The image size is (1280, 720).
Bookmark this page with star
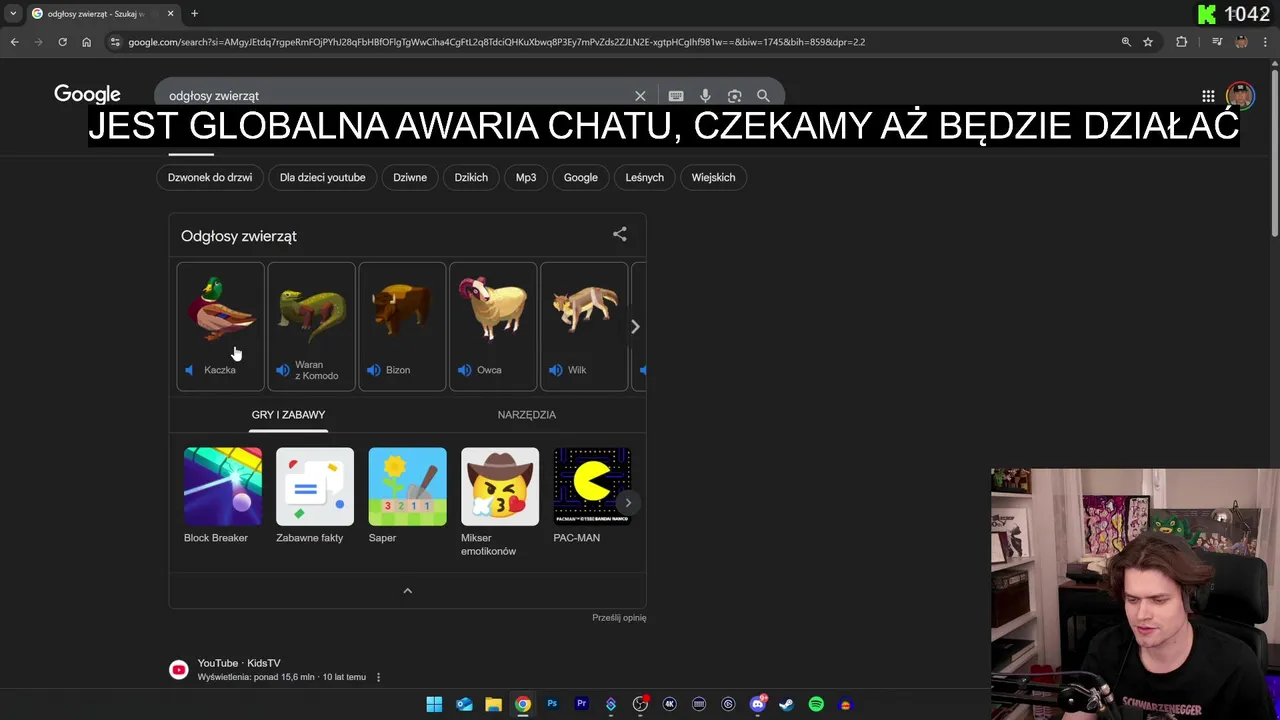(1148, 42)
